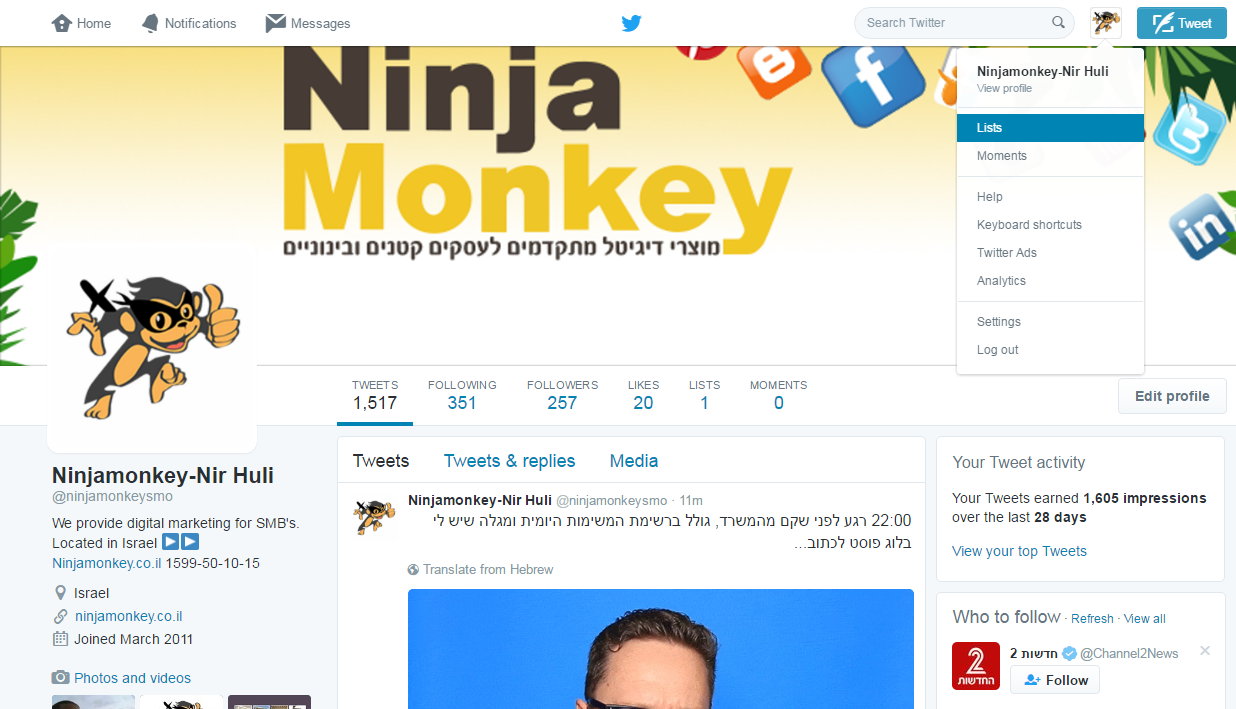Viewport: 1236px width, 709px height.
Task: Click the Edit profile button
Action: (x=1172, y=396)
